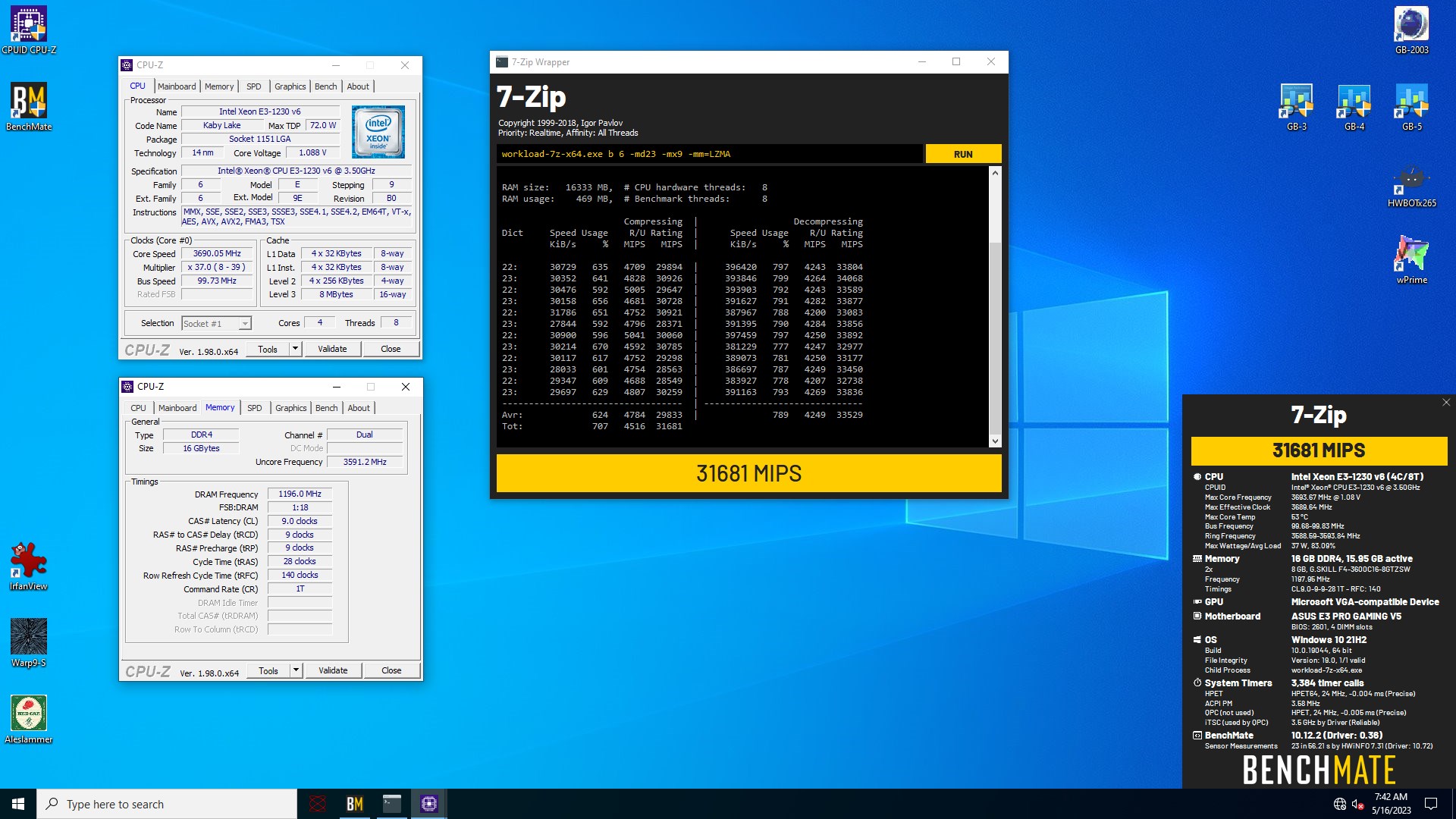Click the workload command line field

click(x=710, y=154)
